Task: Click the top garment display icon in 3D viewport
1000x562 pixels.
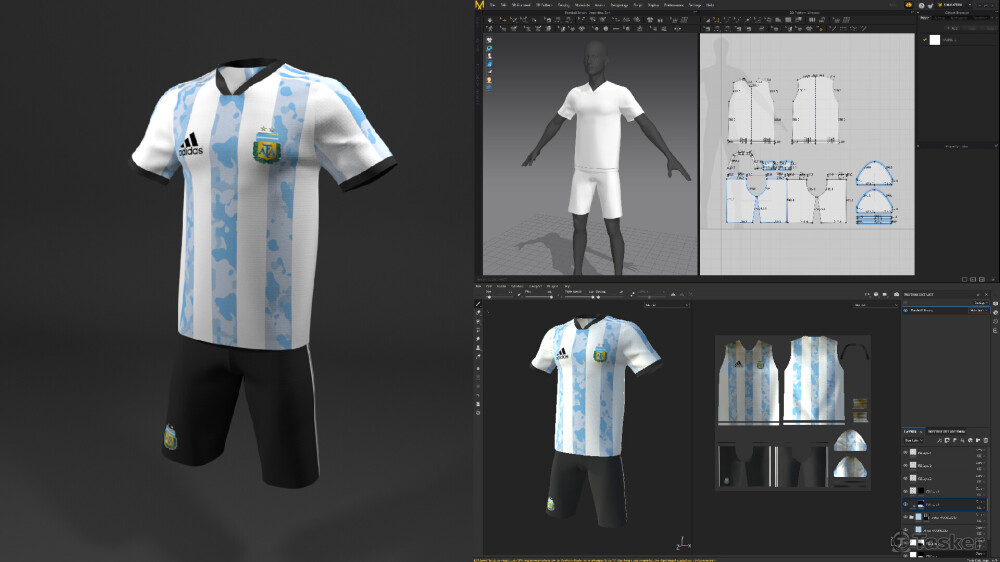Action: click(489, 40)
